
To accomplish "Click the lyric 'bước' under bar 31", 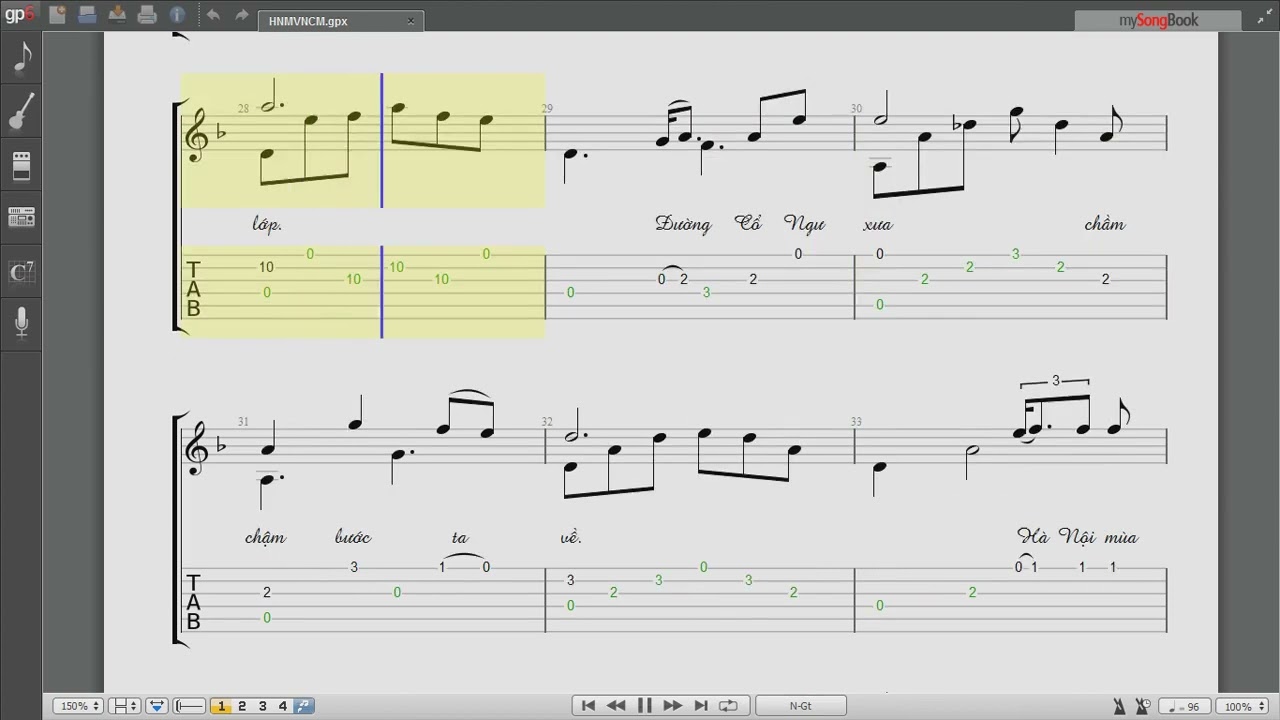I will (353, 537).
